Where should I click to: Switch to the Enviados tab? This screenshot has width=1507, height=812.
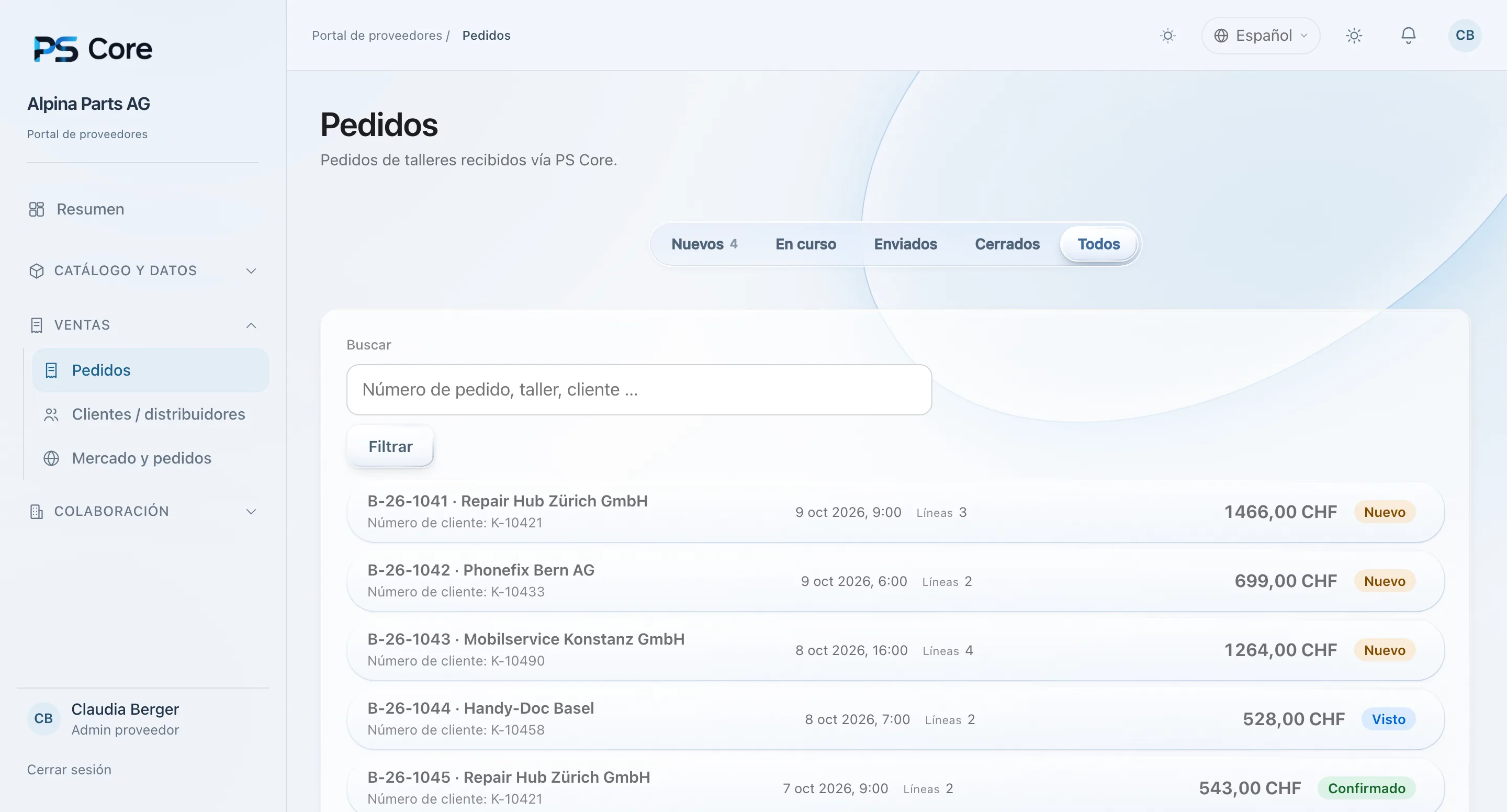click(905, 244)
